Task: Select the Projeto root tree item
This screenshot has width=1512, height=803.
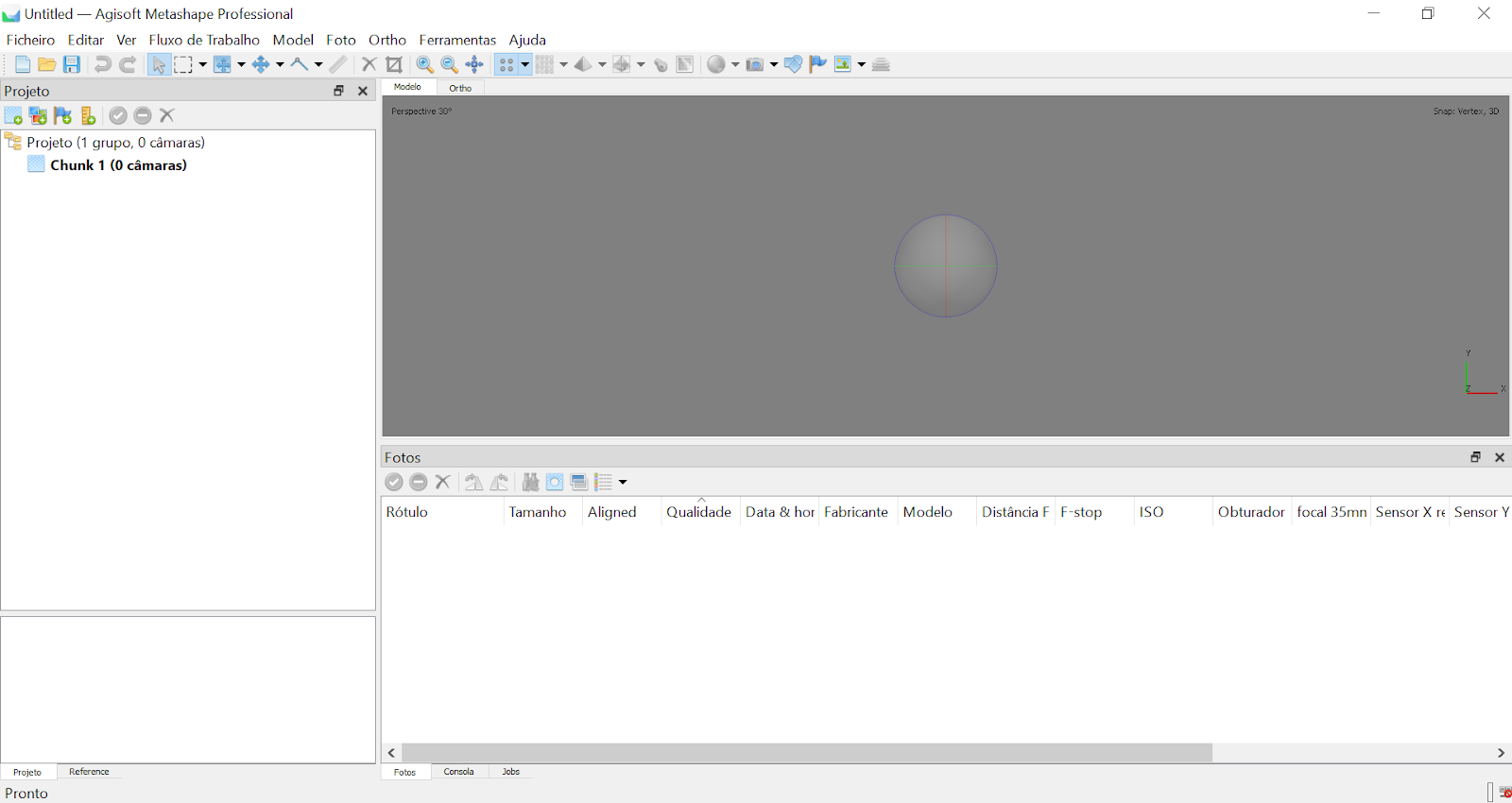Action: coord(115,143)
